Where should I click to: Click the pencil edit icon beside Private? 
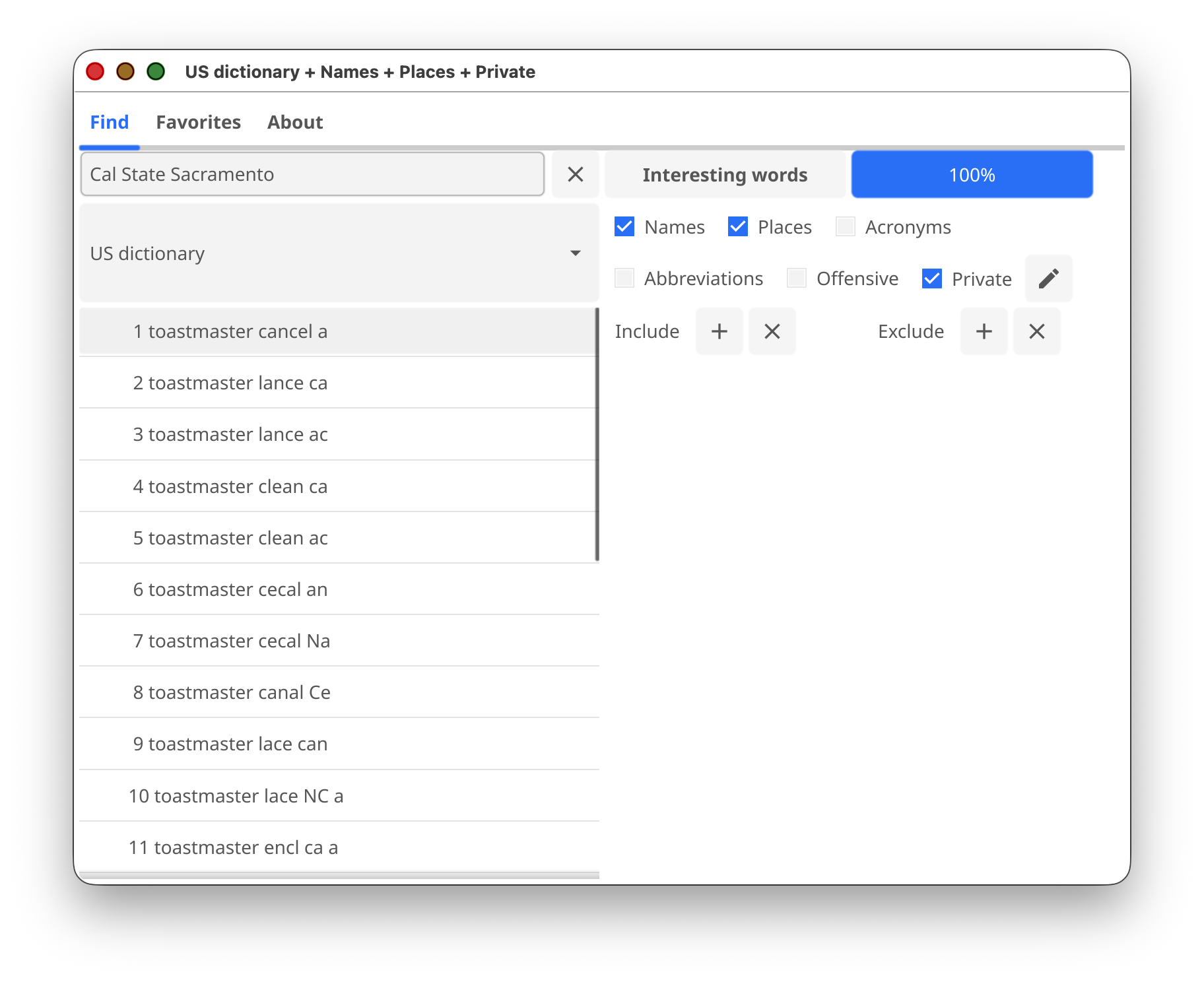[x=1048, y=278]
